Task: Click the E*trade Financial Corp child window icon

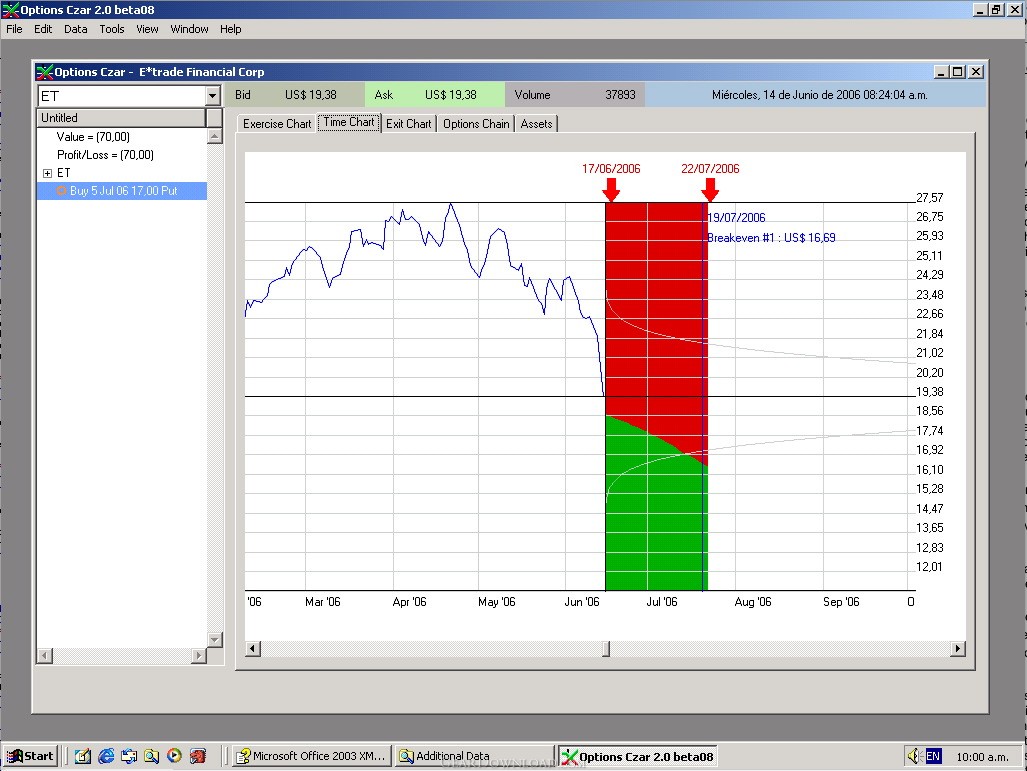Action: [45, 72]
